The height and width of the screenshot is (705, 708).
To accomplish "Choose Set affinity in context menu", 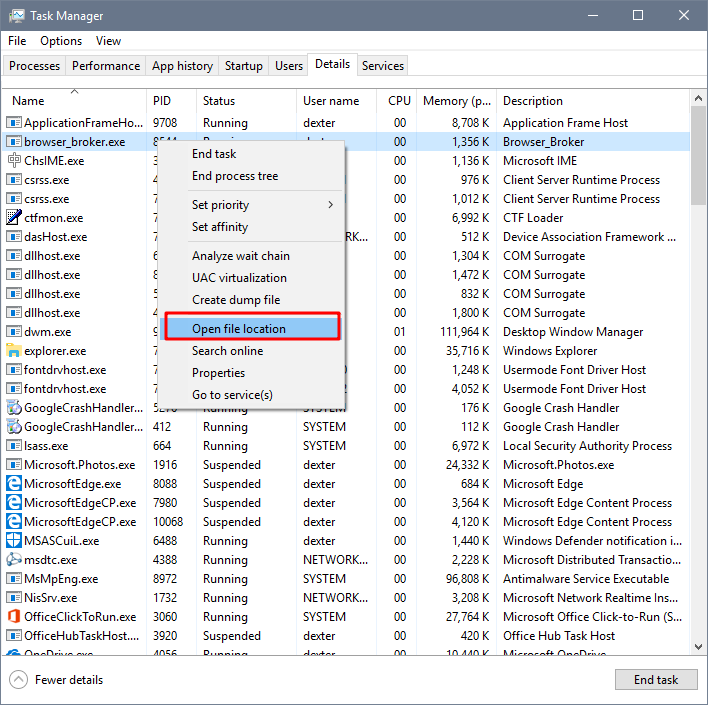I will click(x=252, y=227).
